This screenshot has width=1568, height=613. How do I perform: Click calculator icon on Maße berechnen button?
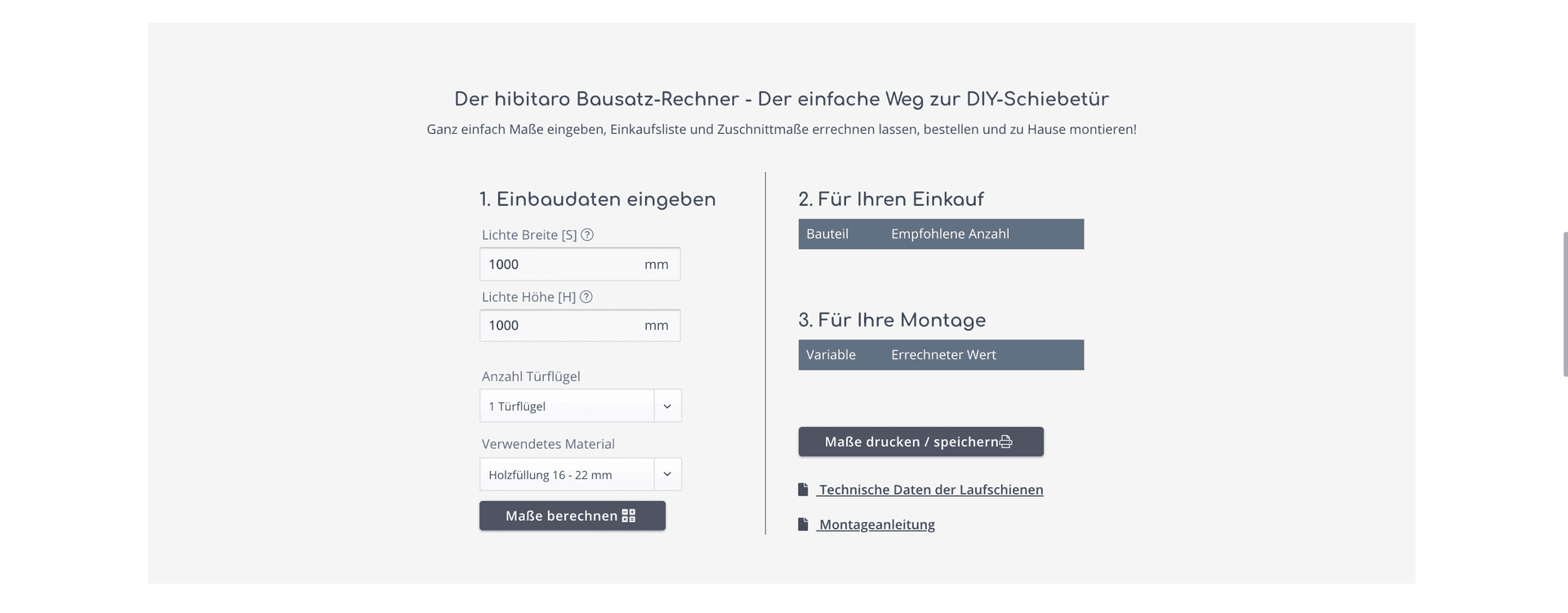629,516
